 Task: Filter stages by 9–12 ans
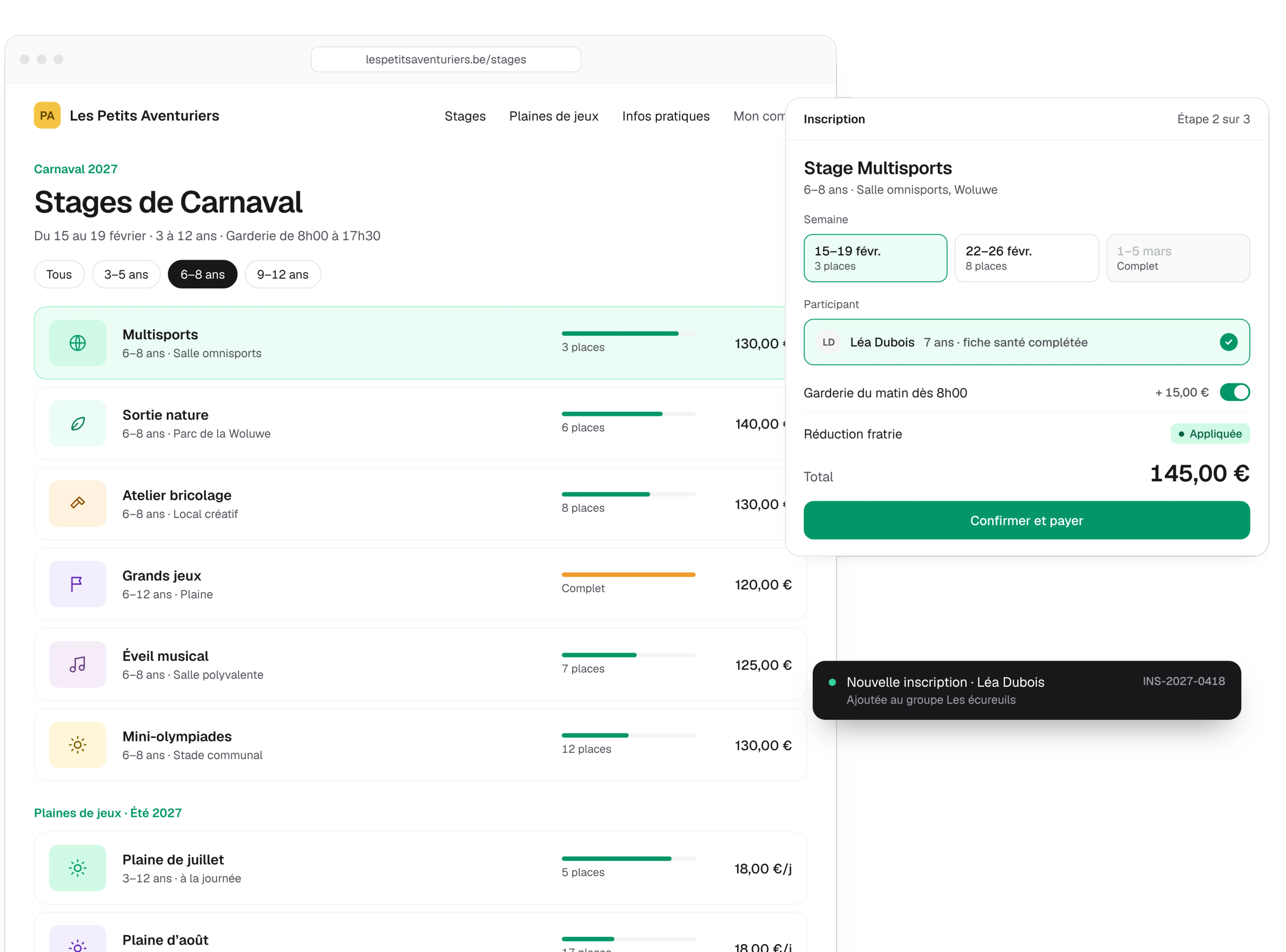(283, 274)
